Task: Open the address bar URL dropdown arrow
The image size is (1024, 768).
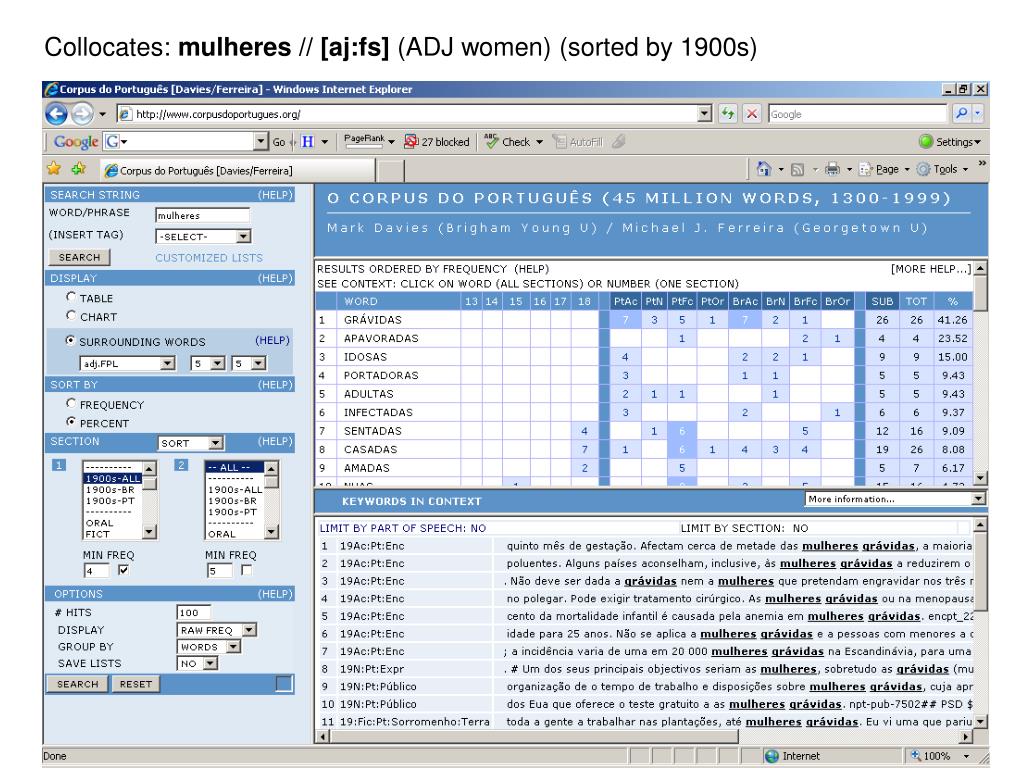Action: (704, 114)
